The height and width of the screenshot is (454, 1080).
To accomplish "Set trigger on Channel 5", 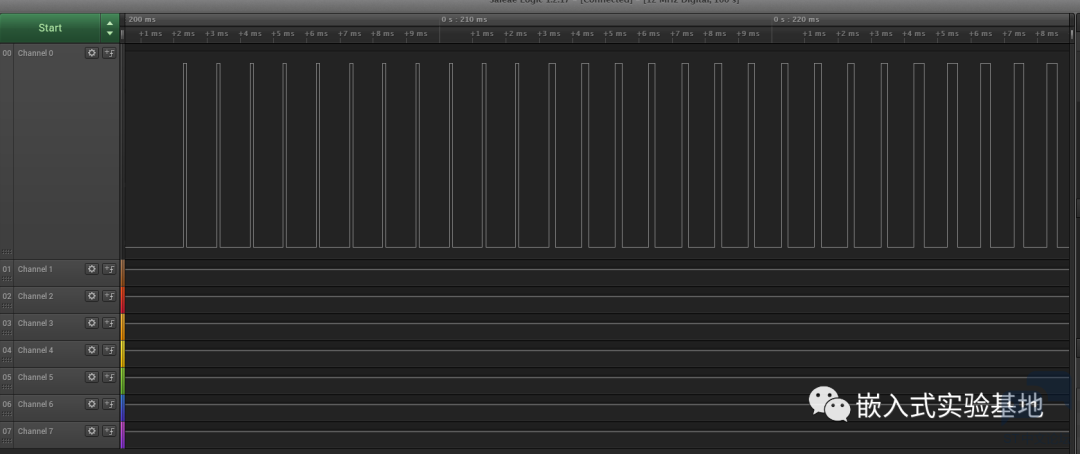I will (109, 377).
